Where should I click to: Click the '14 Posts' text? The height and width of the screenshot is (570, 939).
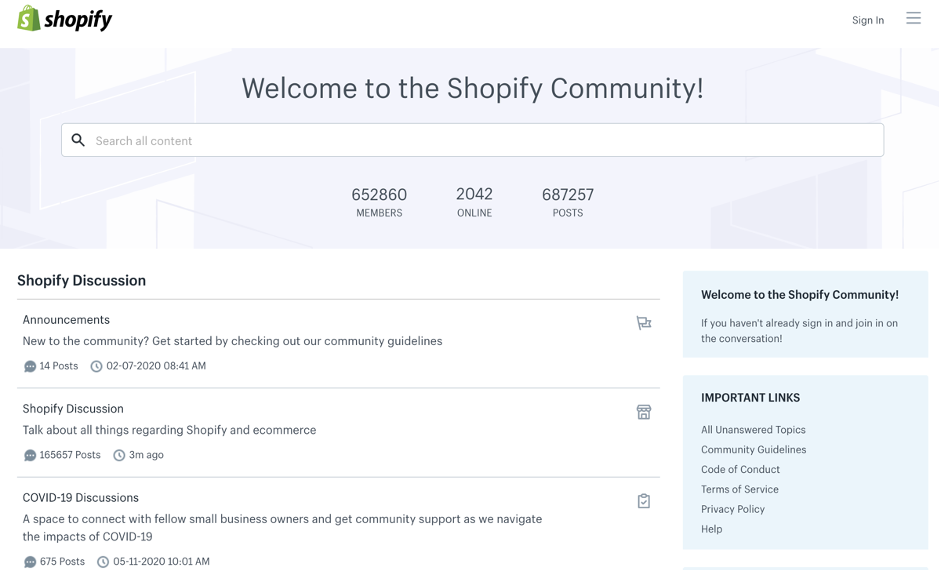[59, 366]
